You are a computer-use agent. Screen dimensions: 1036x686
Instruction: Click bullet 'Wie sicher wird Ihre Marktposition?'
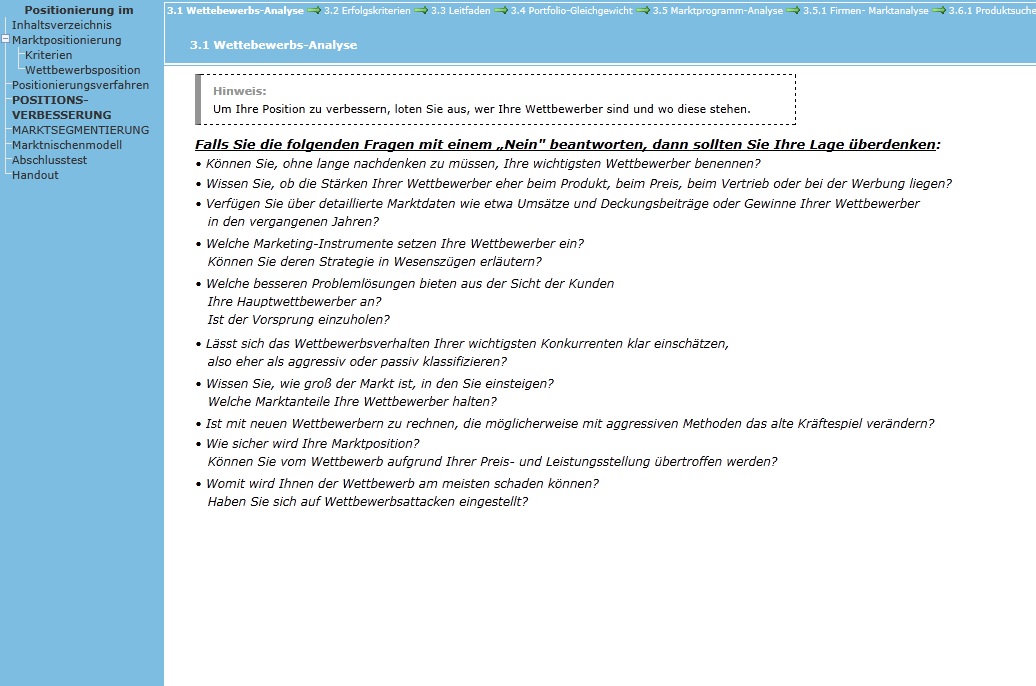pyautogui.click(x=313, y=443)
